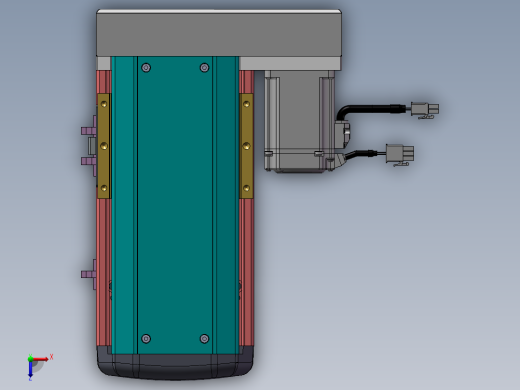Click the top-left screw on teal cover
The width and height of the screenshot is (520, 390).
coord(146,68)
